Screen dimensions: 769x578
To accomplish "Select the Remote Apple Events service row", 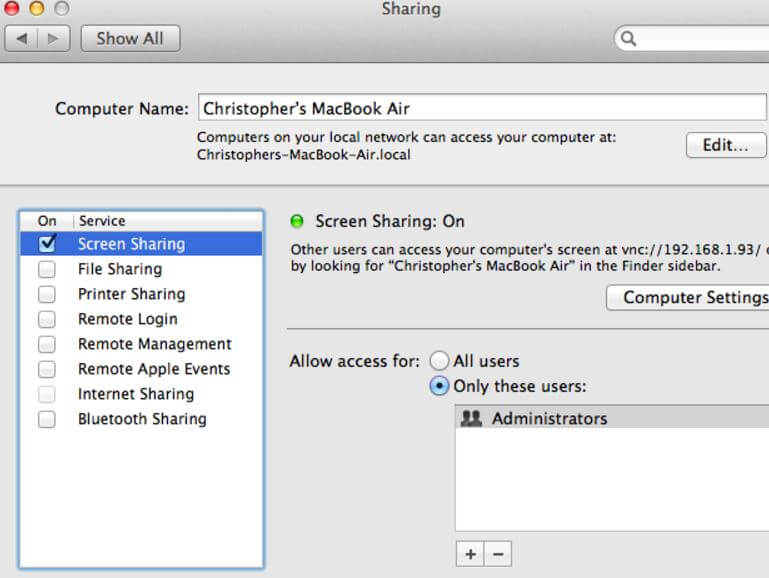I will tap(141, 369).
